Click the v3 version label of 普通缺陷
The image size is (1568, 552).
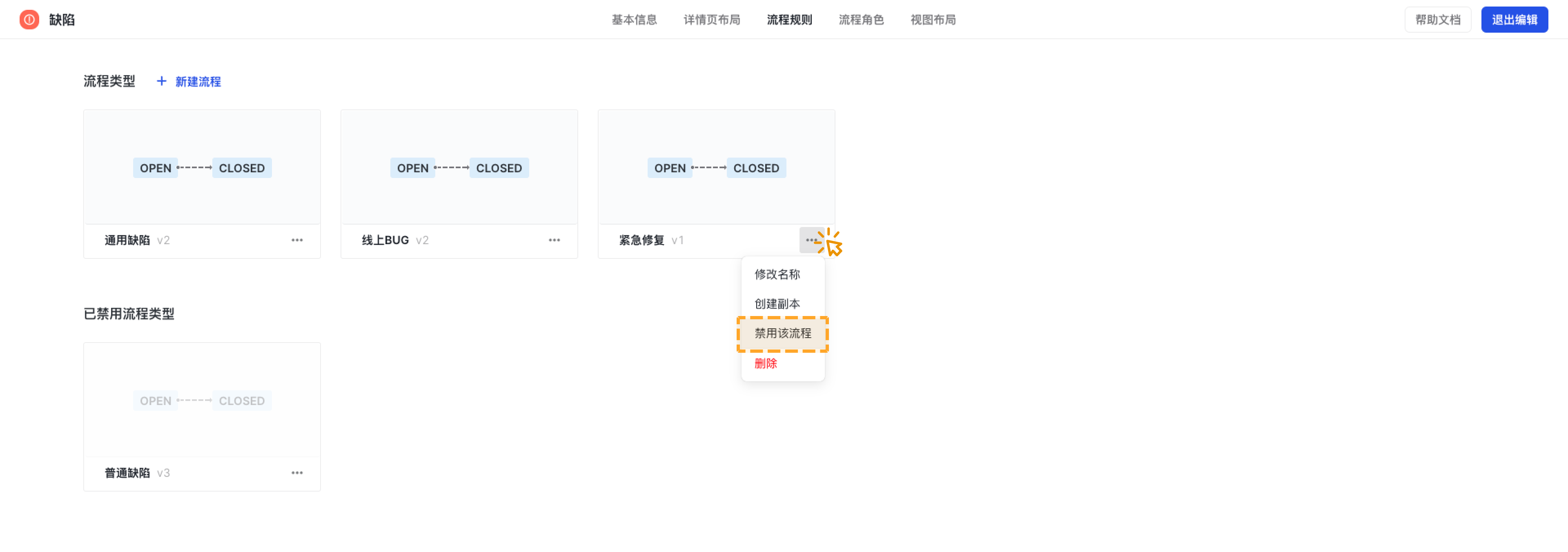point(163,473)
